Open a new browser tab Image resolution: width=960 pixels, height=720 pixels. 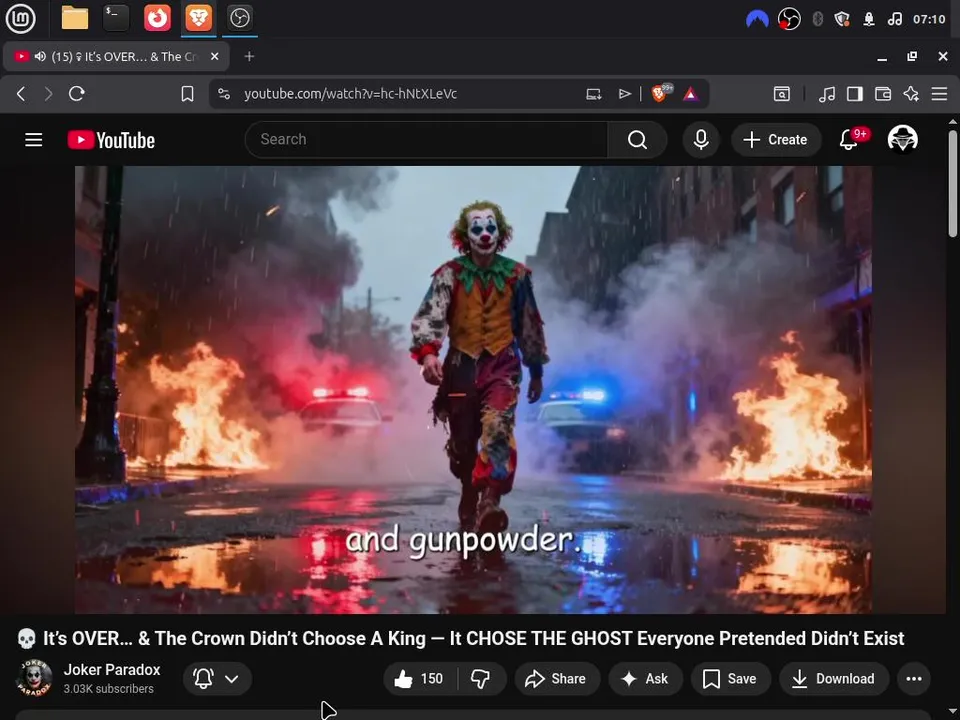click(249, 56)
